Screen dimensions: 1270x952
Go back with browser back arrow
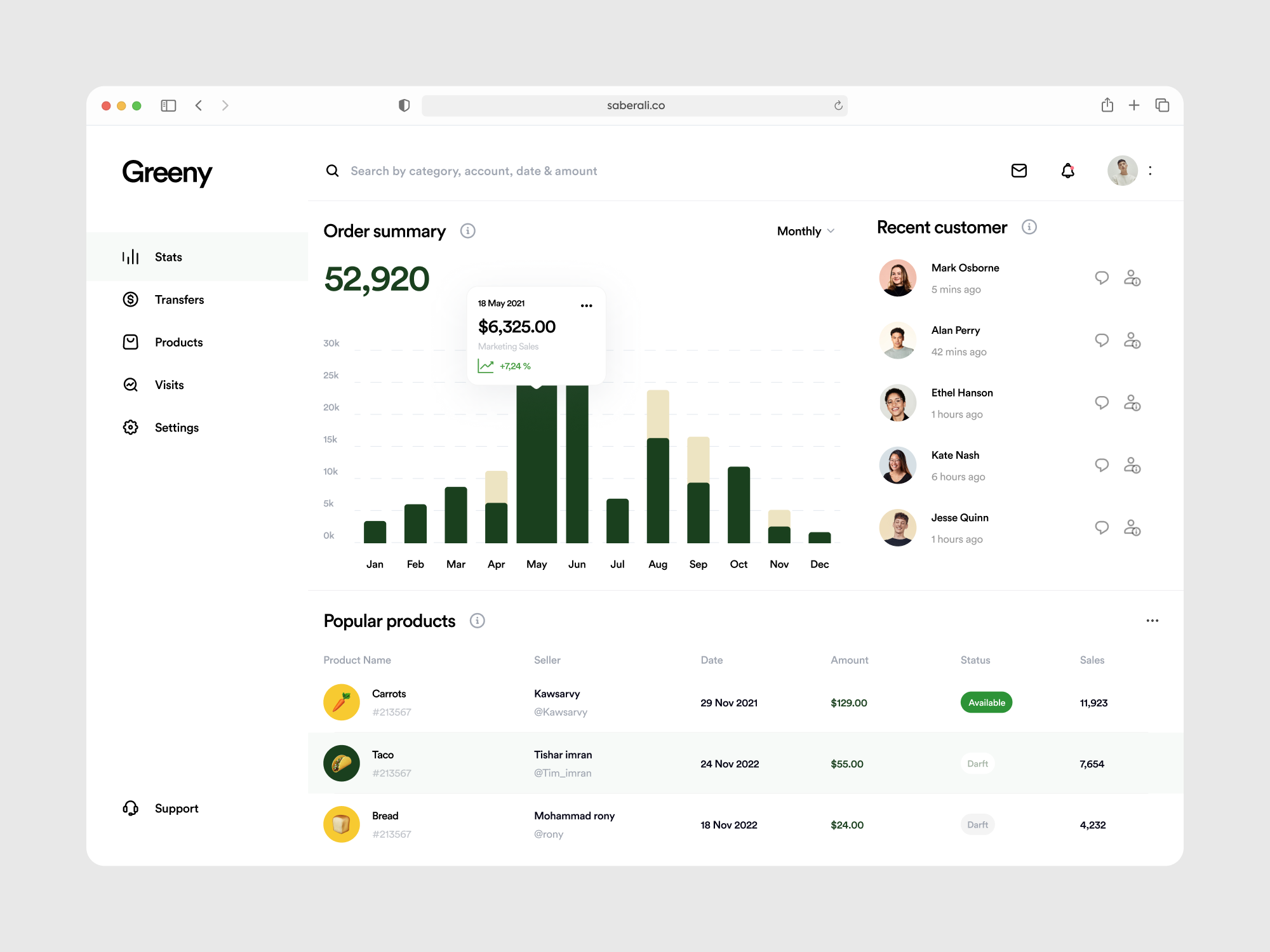pyautogui.click(x=199, y=105)
